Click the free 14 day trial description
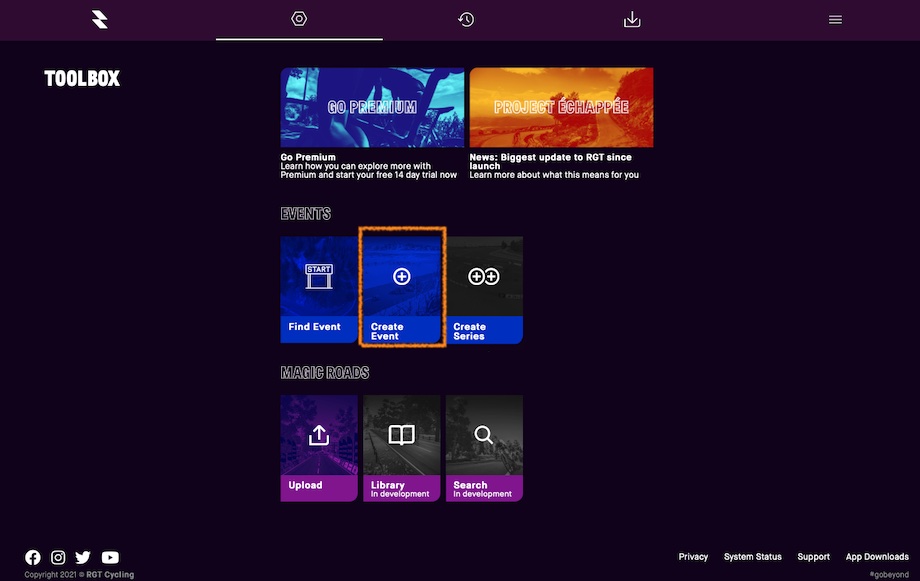 pos(368,170)
